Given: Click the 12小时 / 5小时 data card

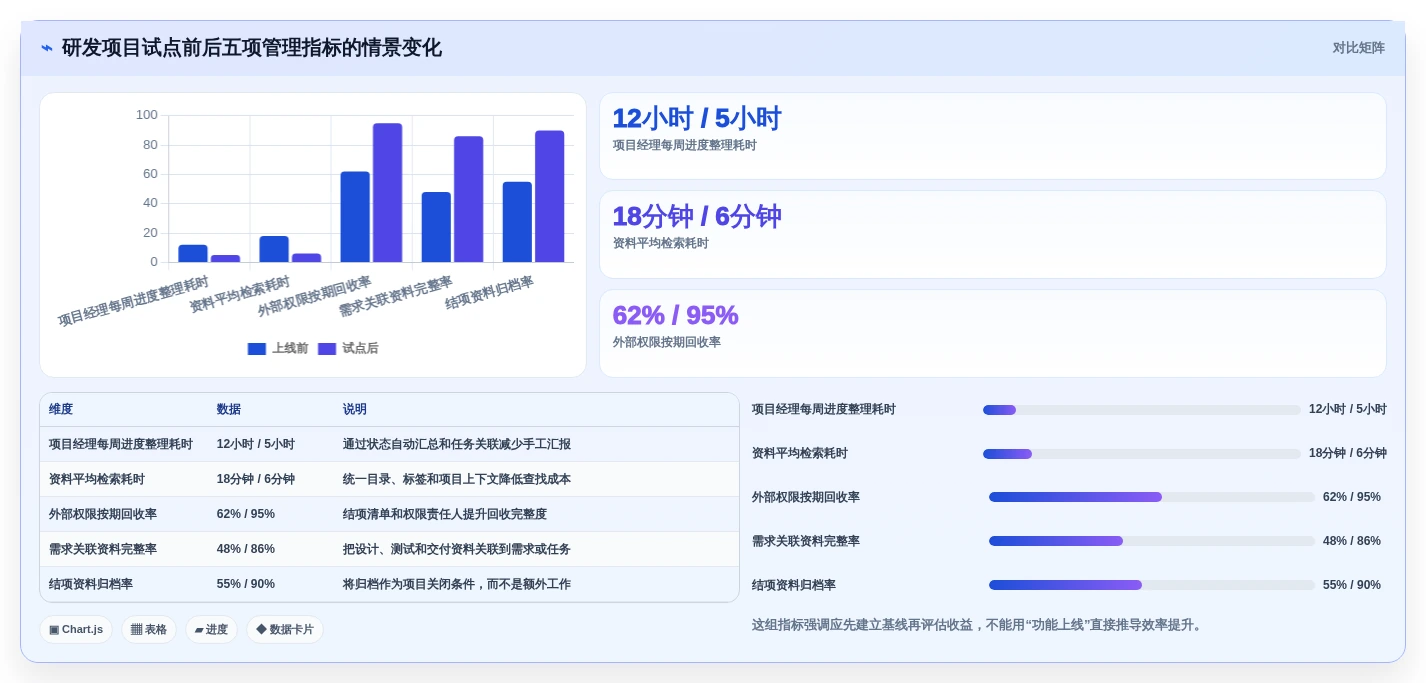Looking at the screenshot, I should tap(992, 136).
